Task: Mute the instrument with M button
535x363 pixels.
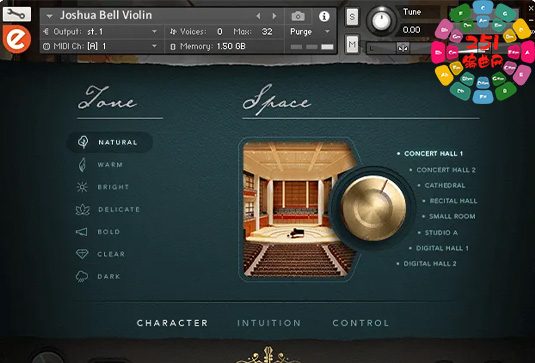Action: pos(352,44)
